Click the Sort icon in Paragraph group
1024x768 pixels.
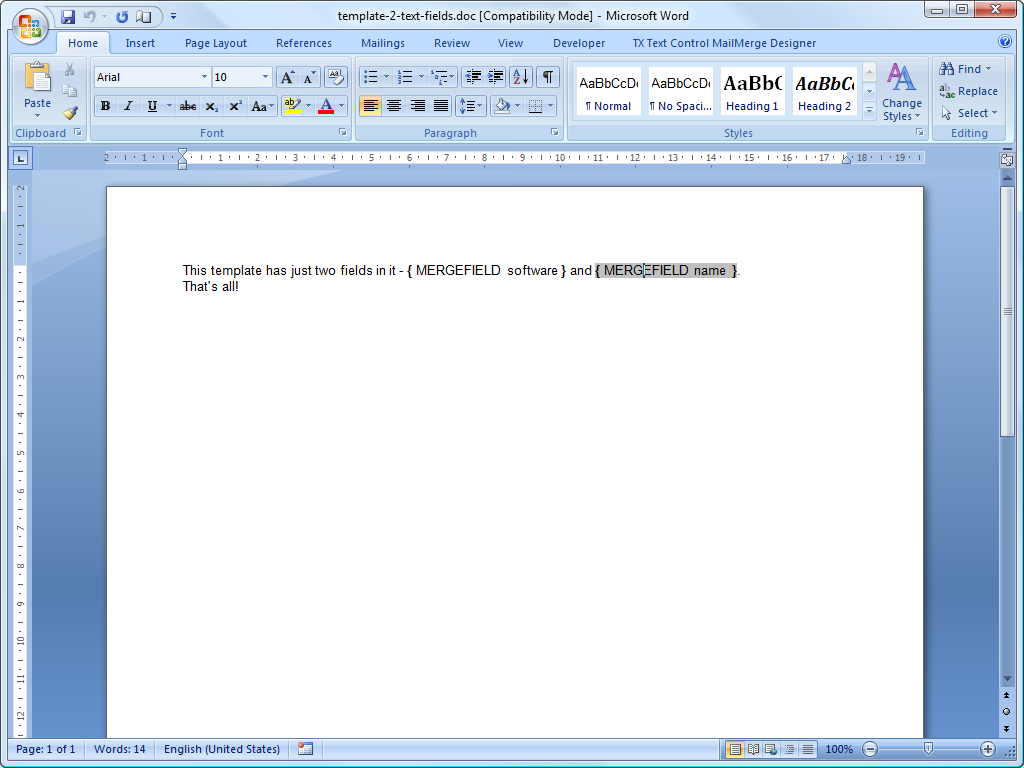pos(521,77)
